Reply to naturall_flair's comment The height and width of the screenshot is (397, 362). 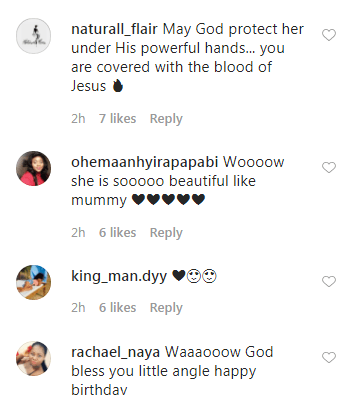pos(166,119)
